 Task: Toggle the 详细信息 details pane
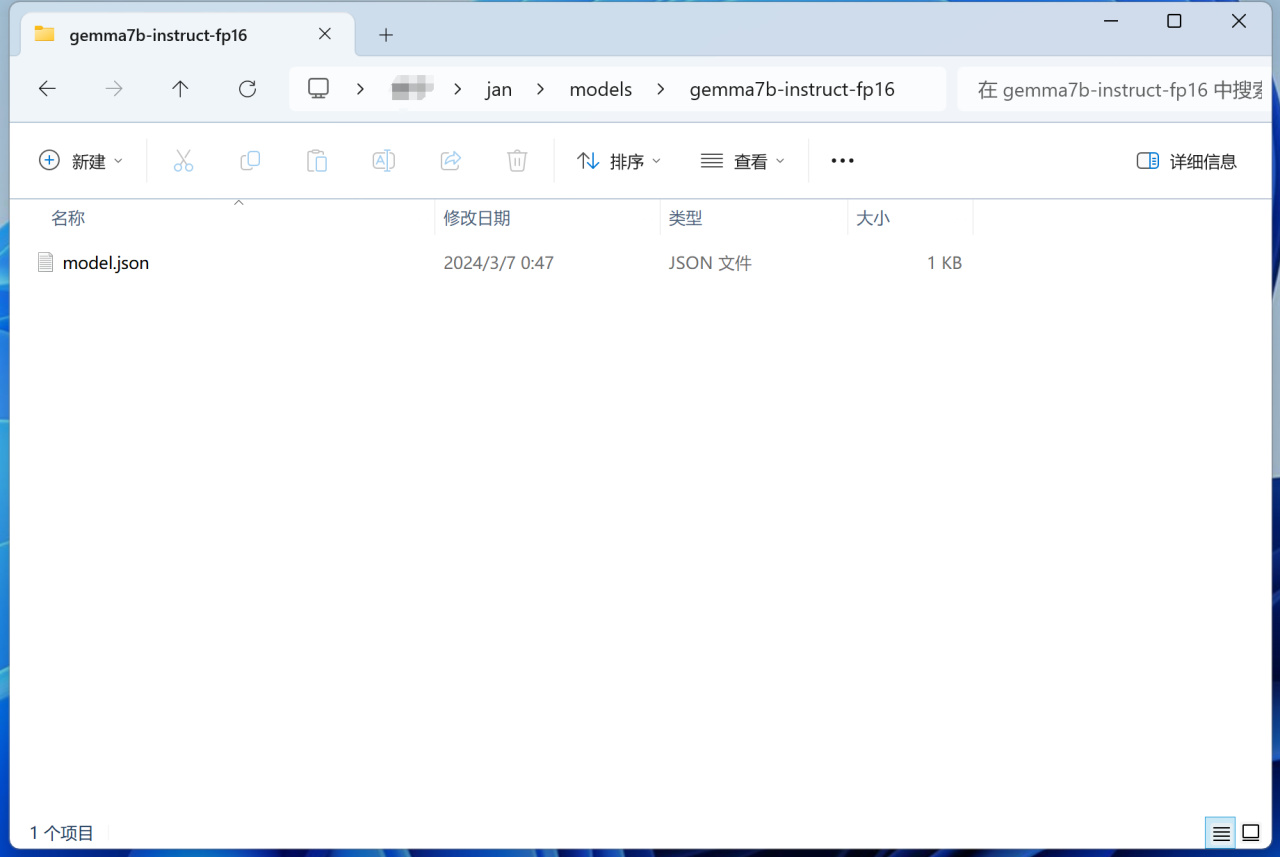point(1187,161)
